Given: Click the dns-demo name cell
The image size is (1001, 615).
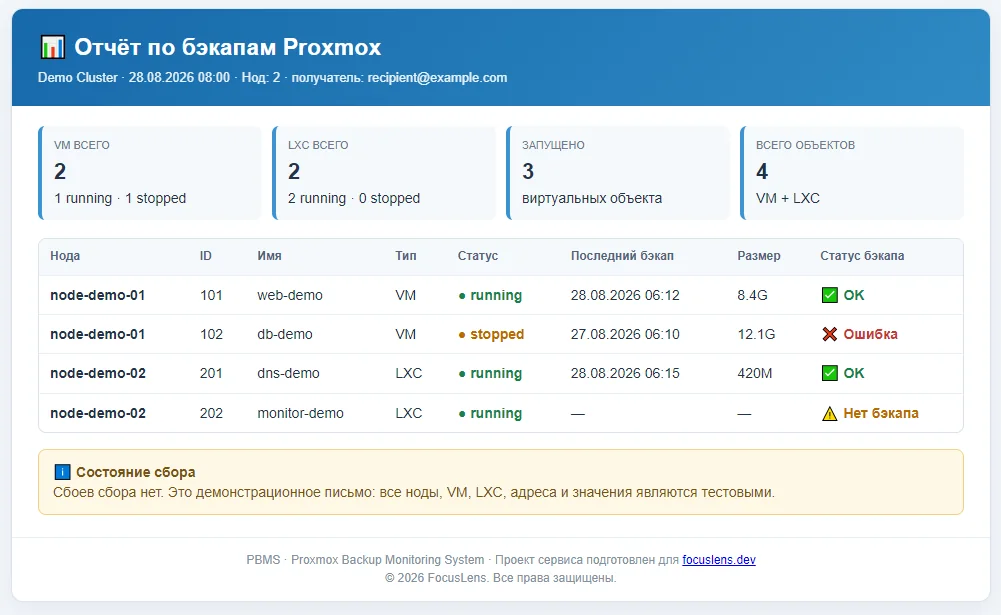Looking at the screenshot, I should click(x=288, y=373).
